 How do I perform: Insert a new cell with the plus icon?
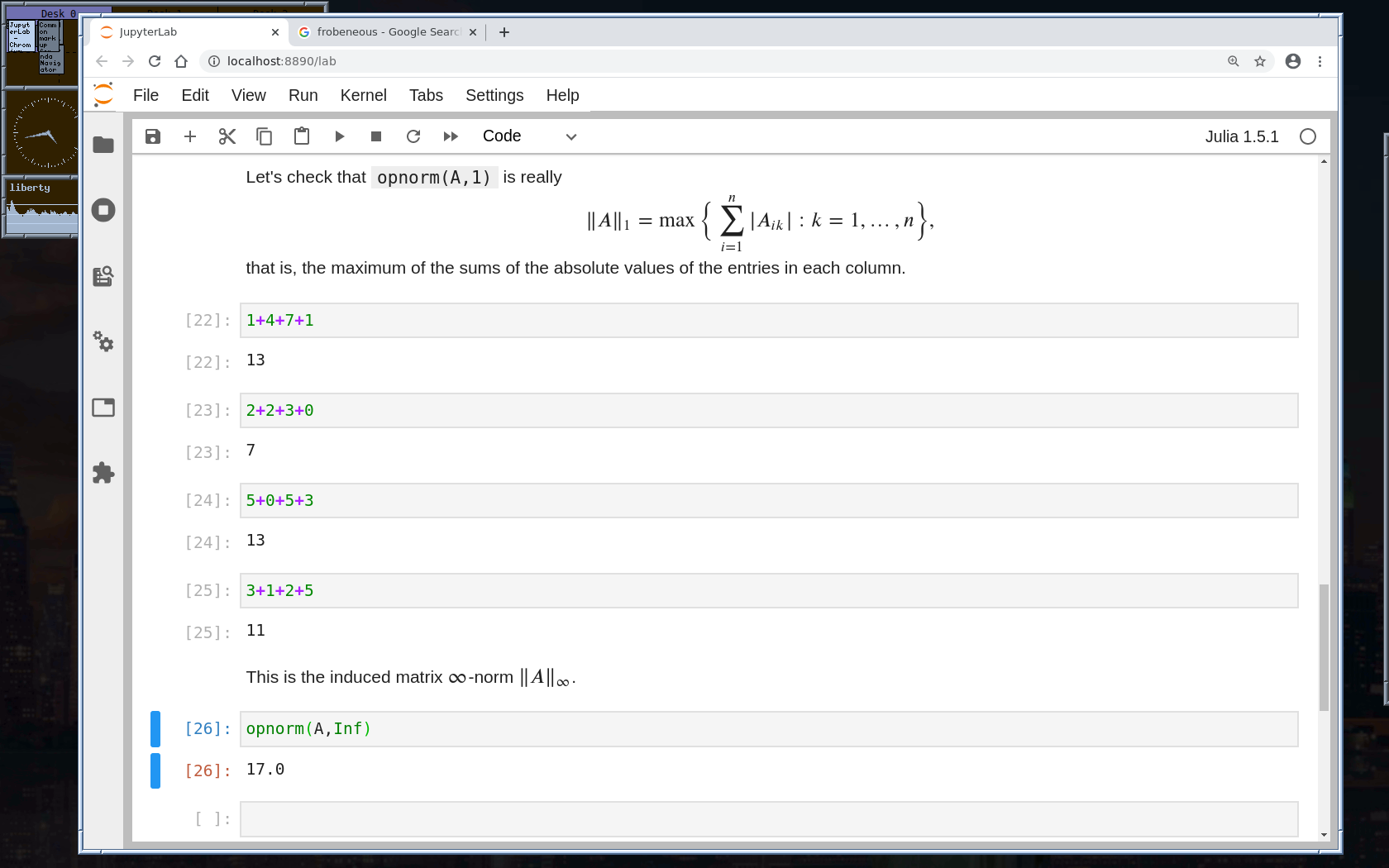tap(190, 136)
